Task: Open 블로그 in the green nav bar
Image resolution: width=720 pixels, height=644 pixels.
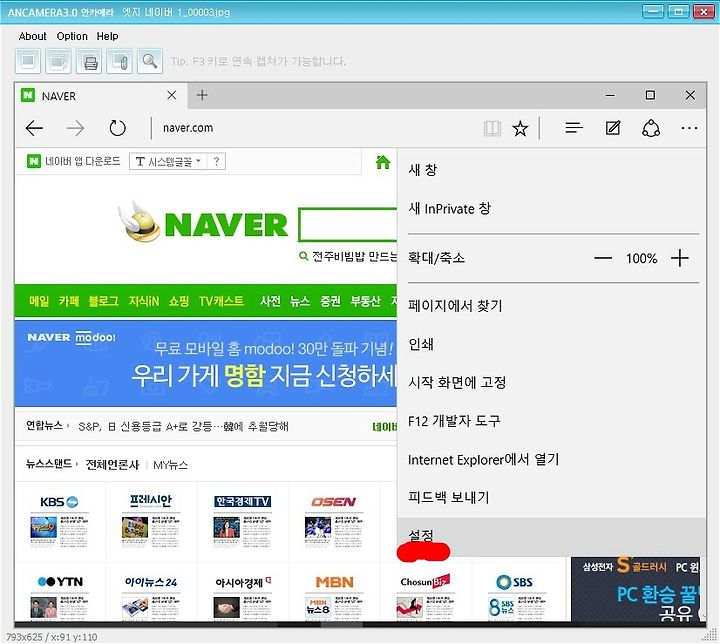Action: (103, 301)
